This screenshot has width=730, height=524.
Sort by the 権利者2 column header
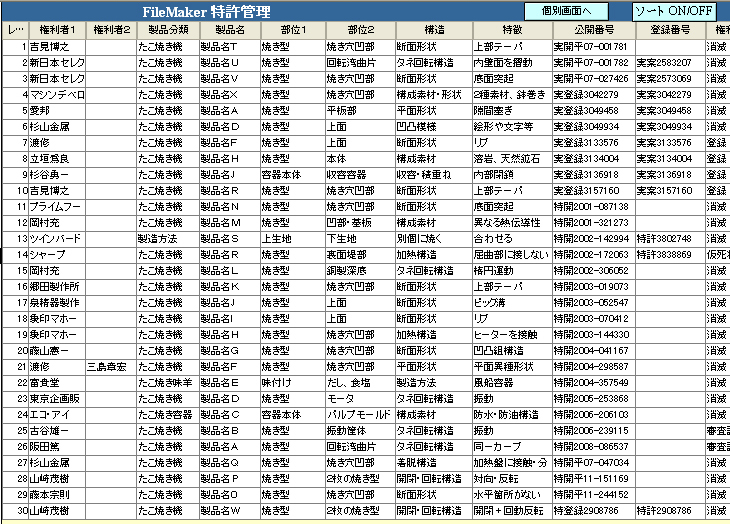point(111,30)
